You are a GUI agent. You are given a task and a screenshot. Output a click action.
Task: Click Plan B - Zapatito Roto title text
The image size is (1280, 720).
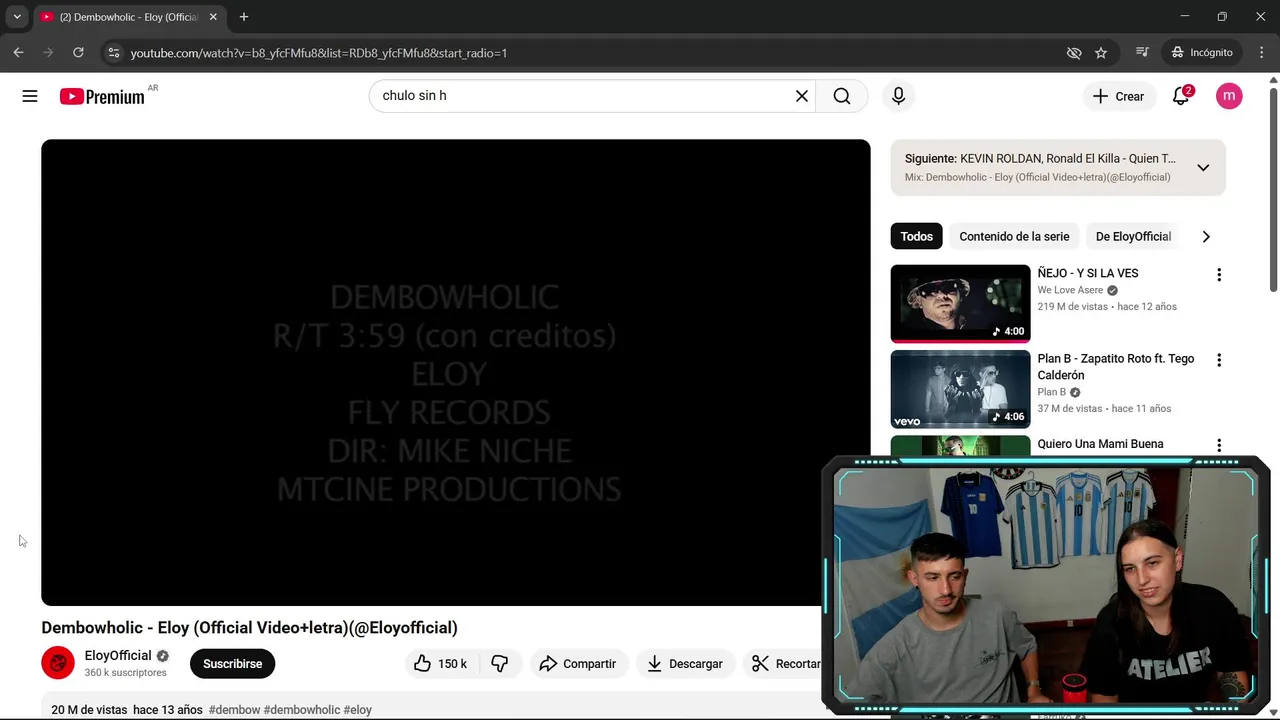pos(1116,367)
